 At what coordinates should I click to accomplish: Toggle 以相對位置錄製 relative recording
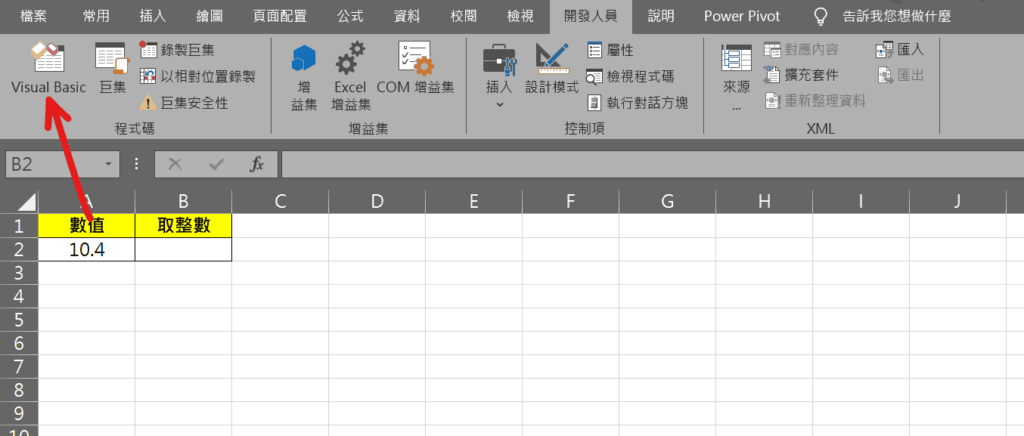point(197,76)
